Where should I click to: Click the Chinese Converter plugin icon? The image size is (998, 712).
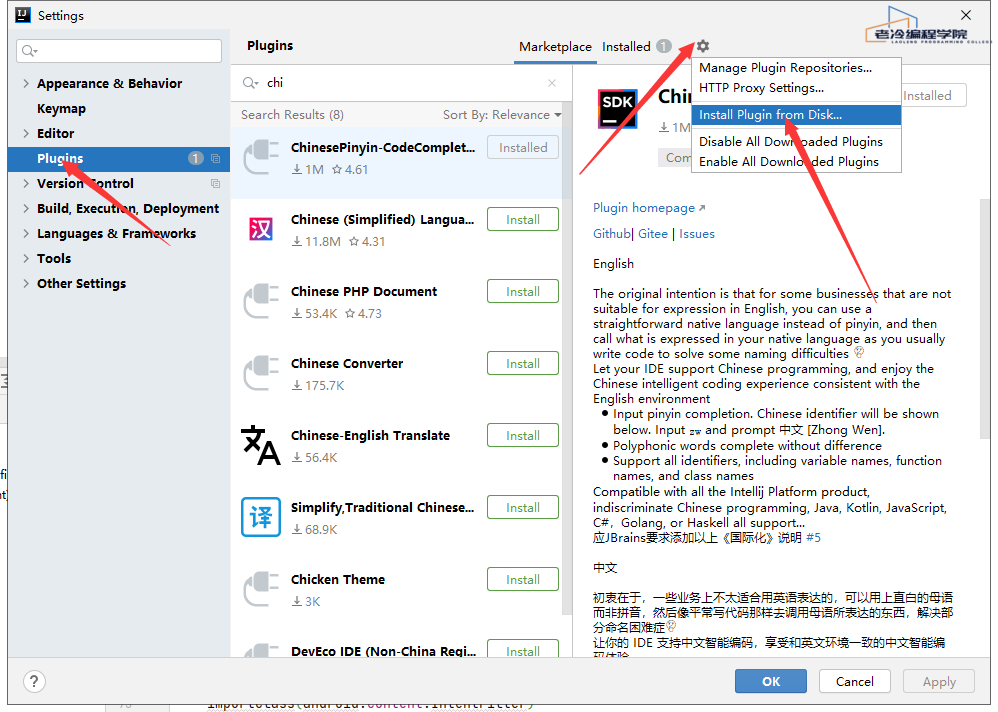pyautogui.click(x=261, y=373)
